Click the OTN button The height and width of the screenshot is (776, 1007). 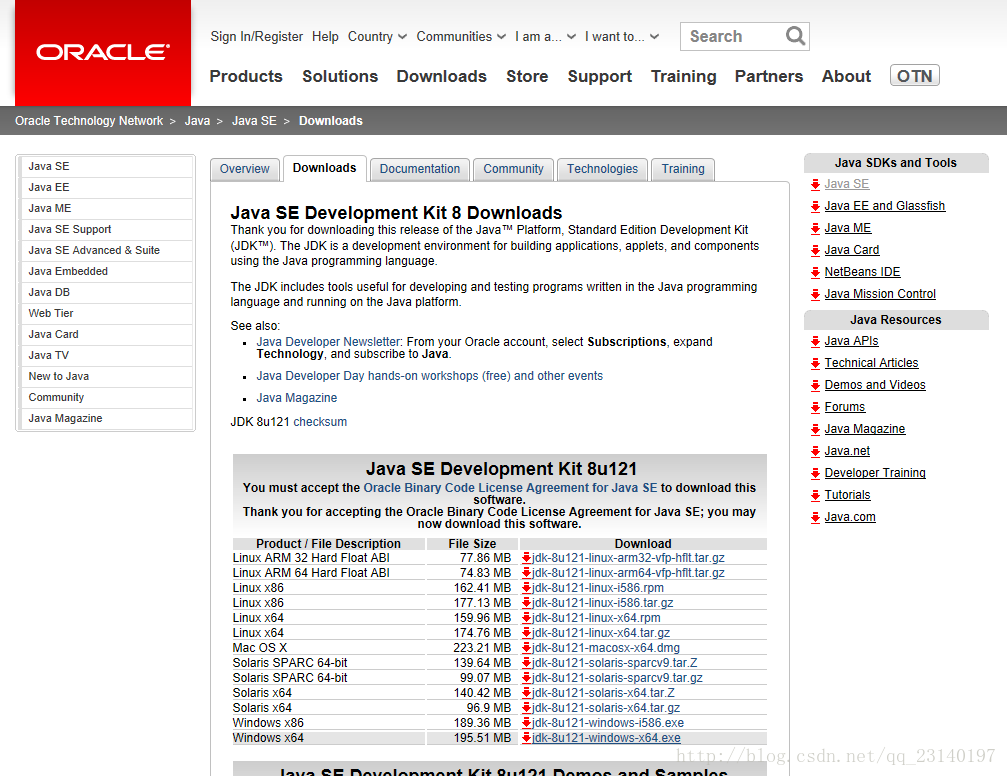(915, 76)
